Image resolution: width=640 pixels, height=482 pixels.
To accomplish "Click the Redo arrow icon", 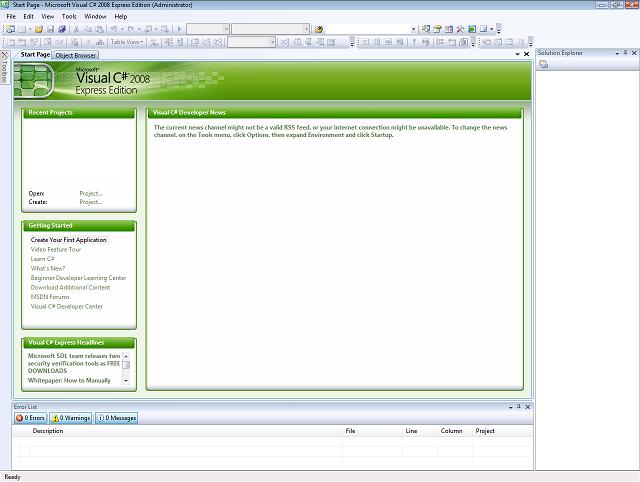I will coord(131,29).
